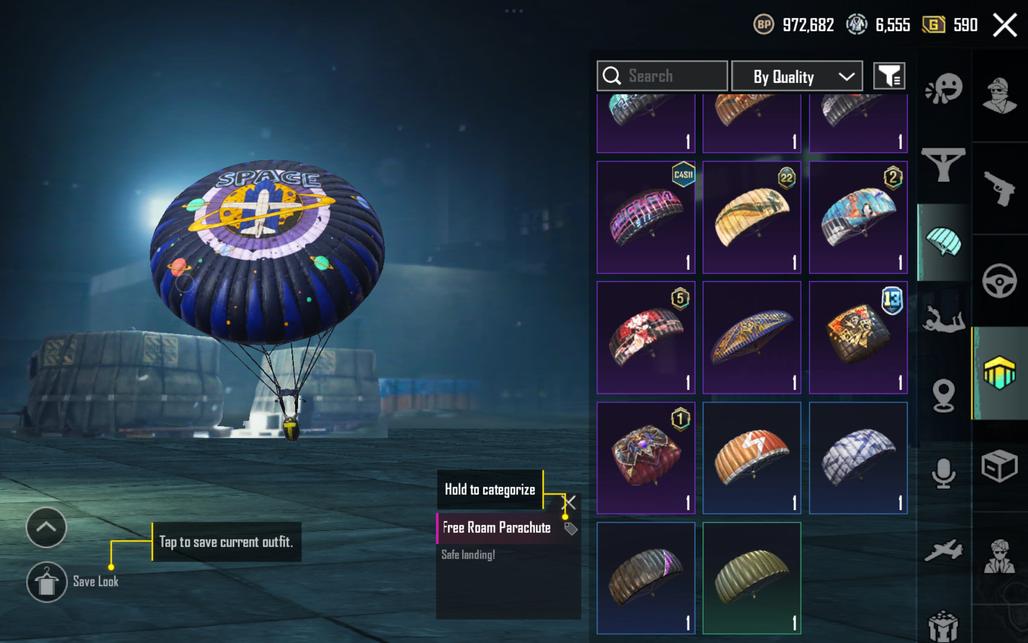Screen dimensions: 1028x643
Task: Select the orange lightning parachute thumbnail
Action: (752, 458)
